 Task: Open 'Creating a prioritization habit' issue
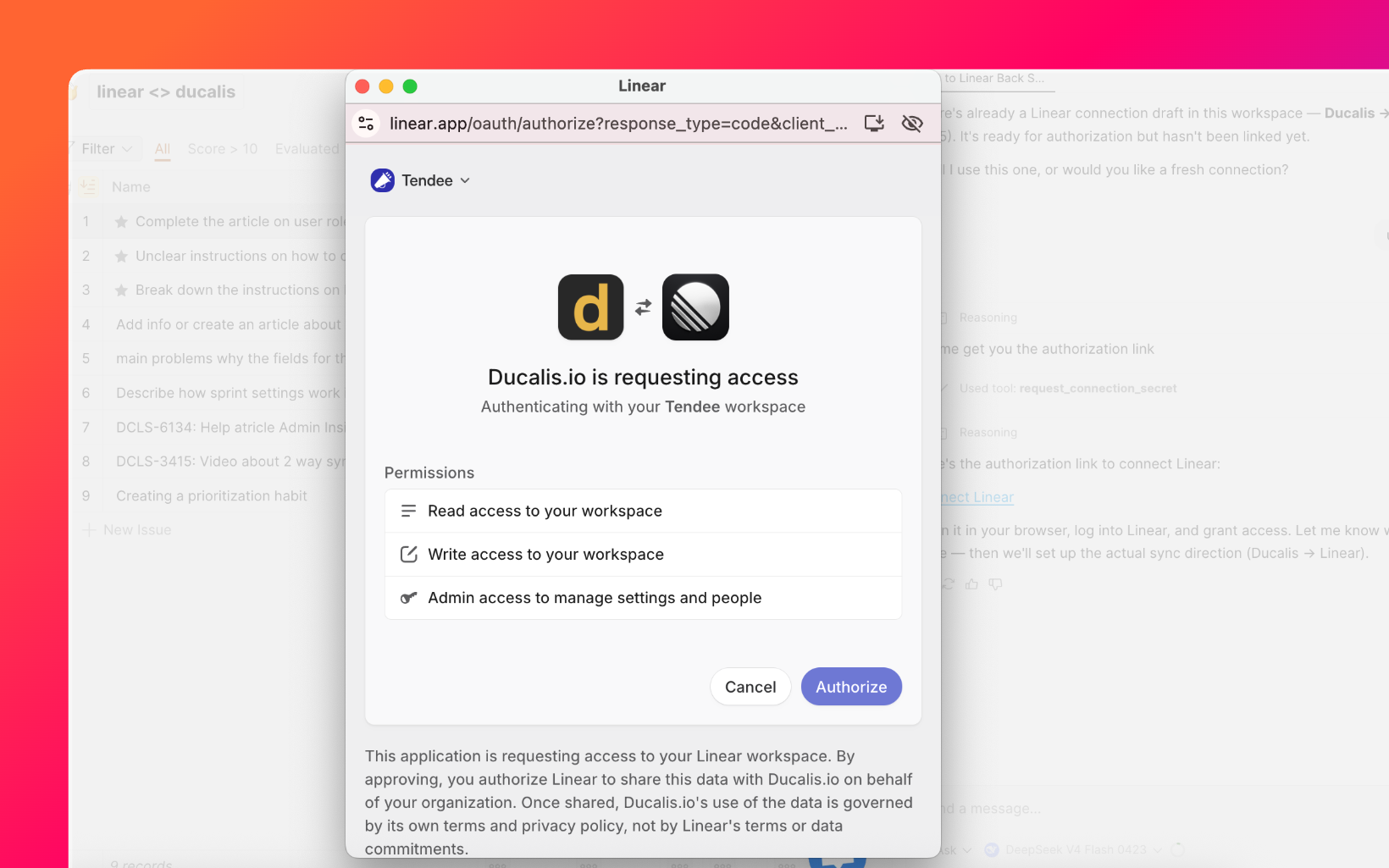tap(212, 496)
